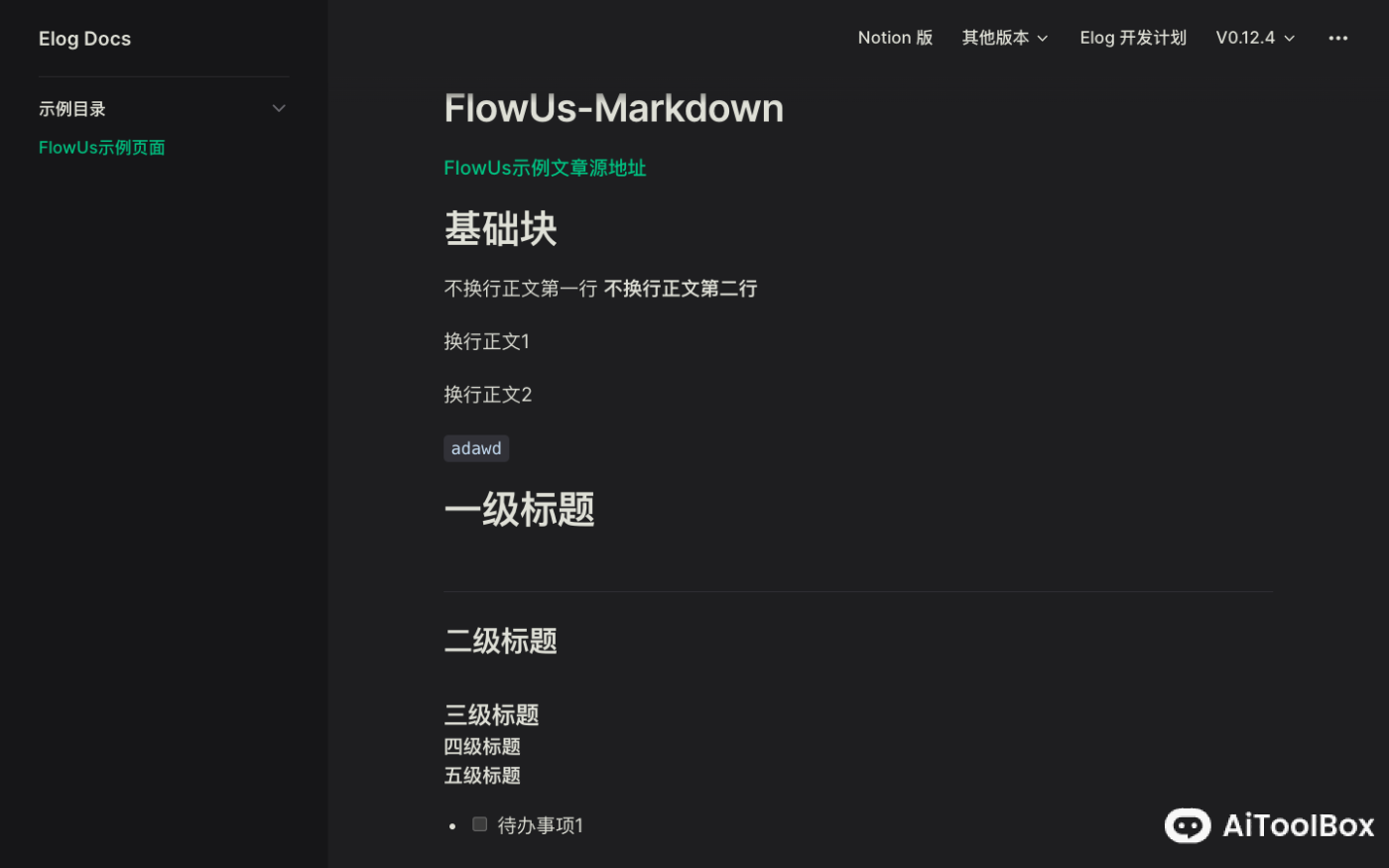The image size is (1389, 868).
Task: Click the 一级标题 heading
Action: coord(519,509)
